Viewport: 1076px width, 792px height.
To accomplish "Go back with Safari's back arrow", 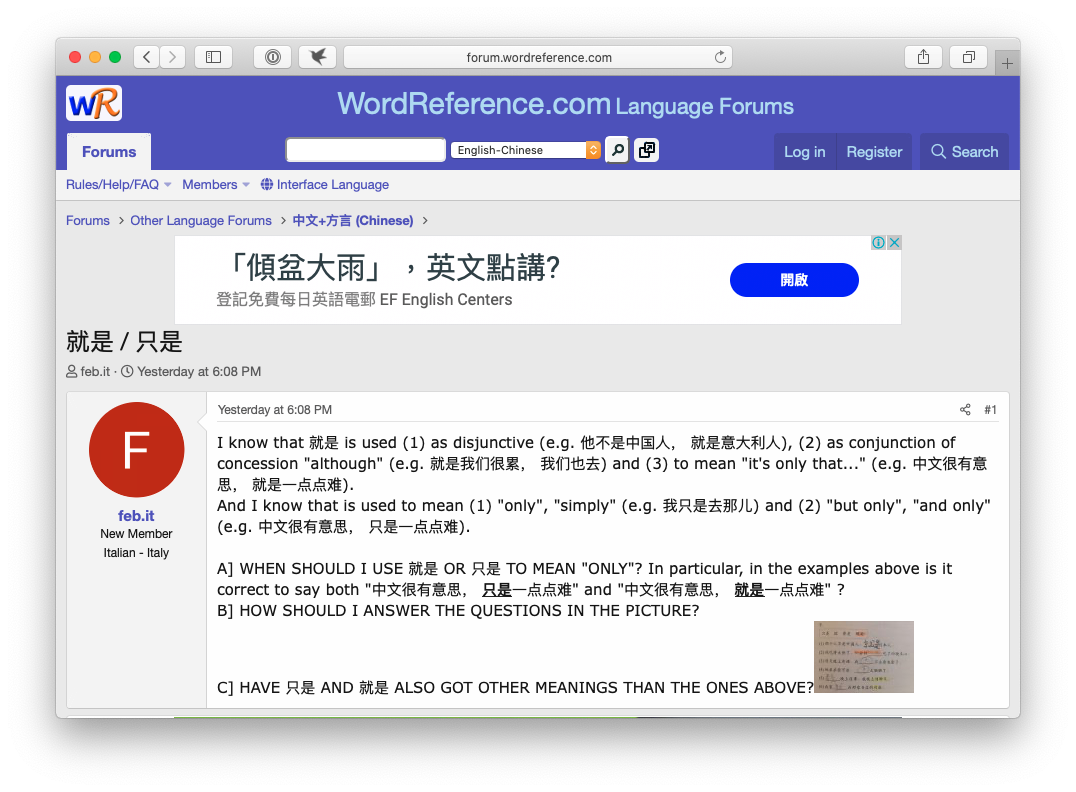I will coord(147,57).
